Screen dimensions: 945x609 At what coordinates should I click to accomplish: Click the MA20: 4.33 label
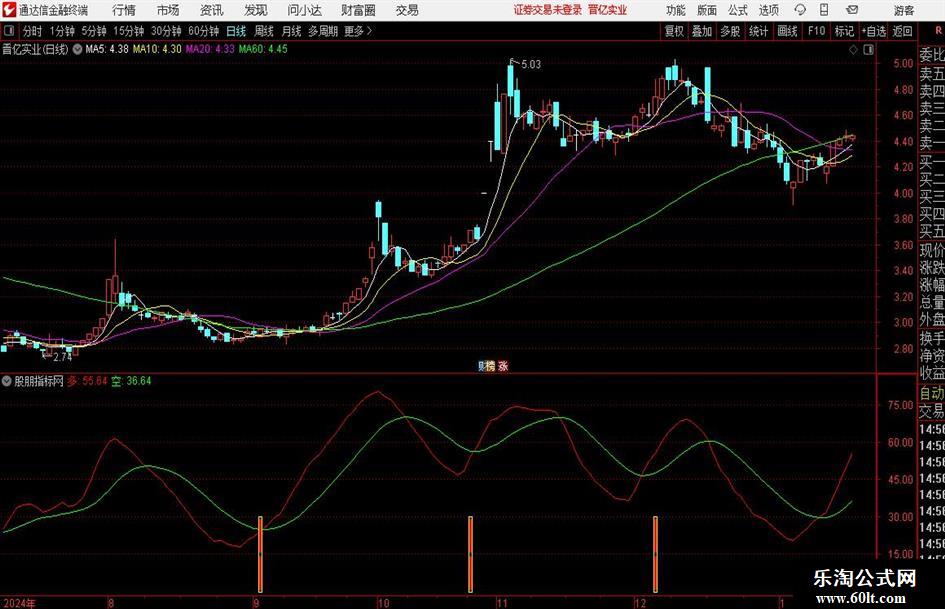pyautogui.click(x=210, y=49)
